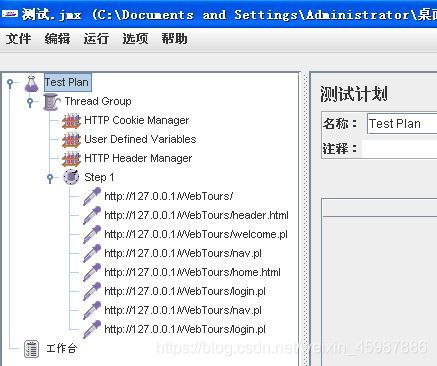Select the WebTours/welcome.pl request

pos(196,234)
